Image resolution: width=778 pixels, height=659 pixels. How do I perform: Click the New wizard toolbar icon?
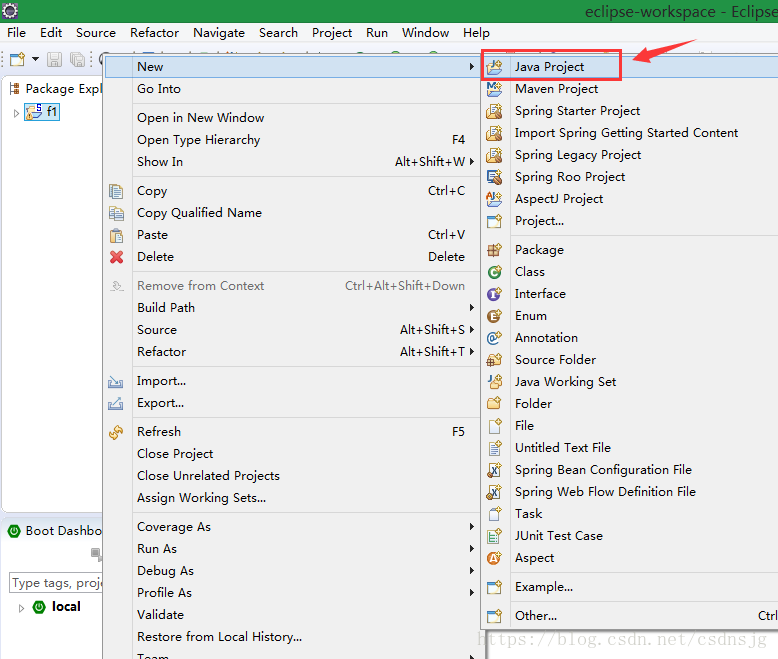(18, 60)
